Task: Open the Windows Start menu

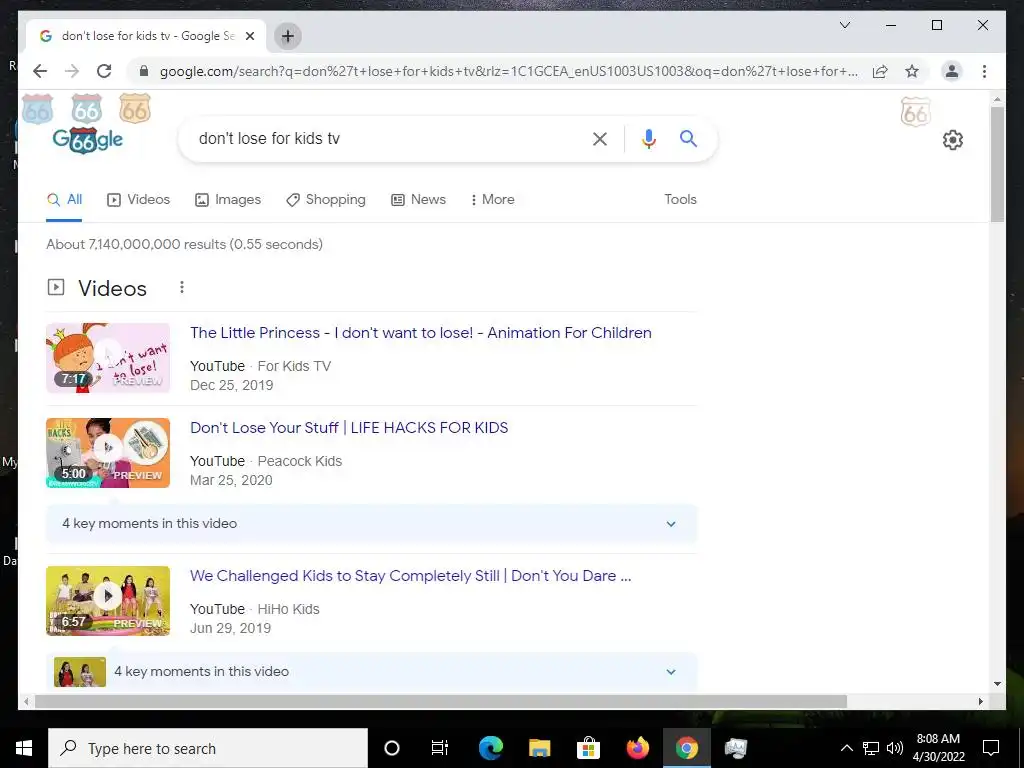Action: click(x=24, y=748)
